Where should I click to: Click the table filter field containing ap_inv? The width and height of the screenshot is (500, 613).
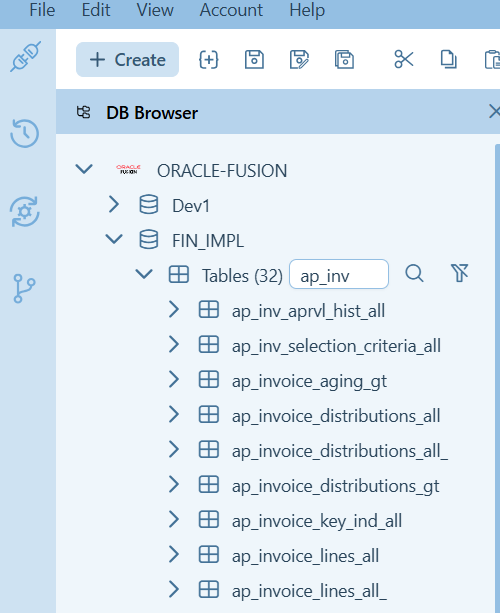click(x=339, y=274)
